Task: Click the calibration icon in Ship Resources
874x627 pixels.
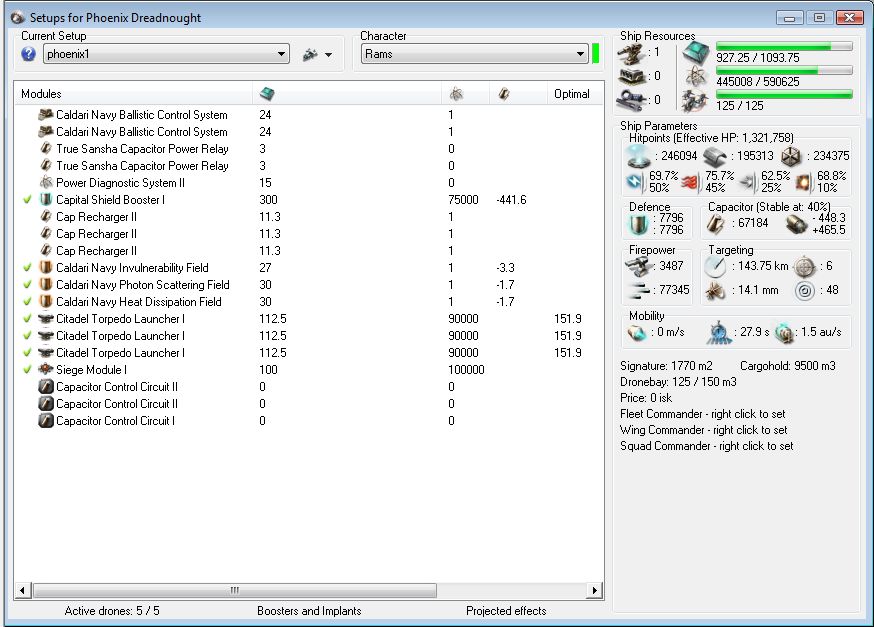Action: [x=632, y=100]
